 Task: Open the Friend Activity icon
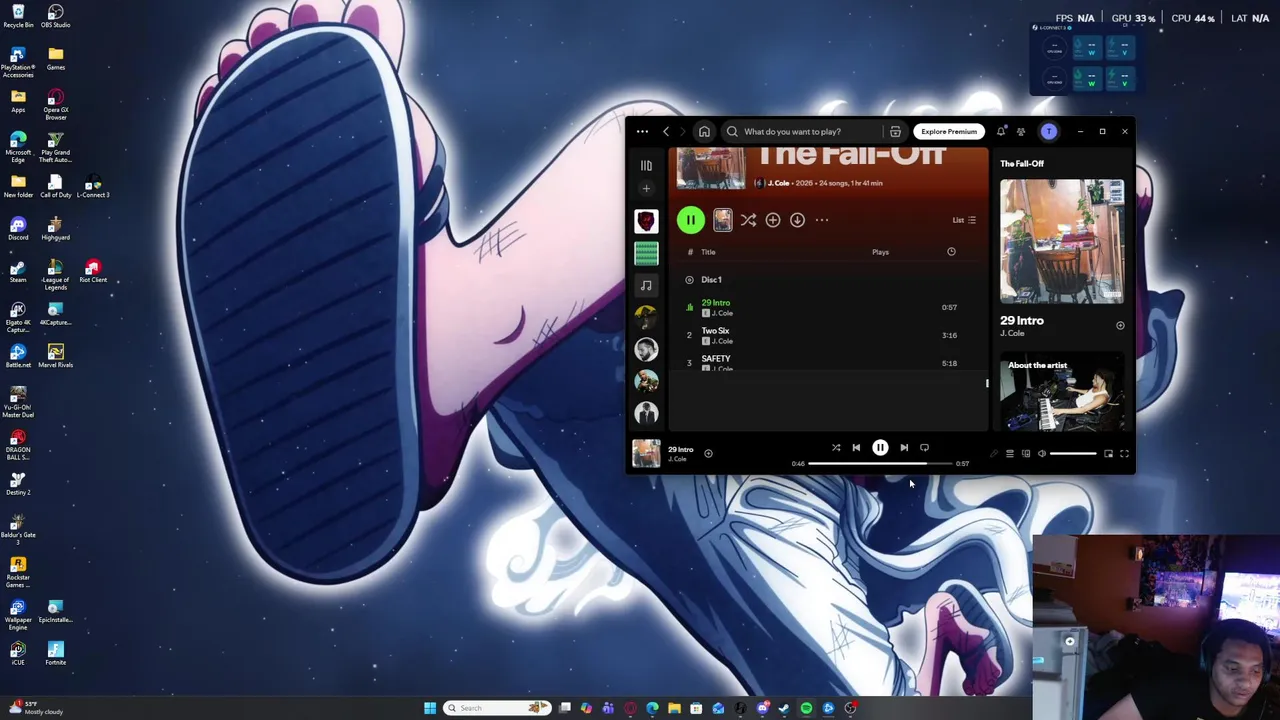(1021, 131)
